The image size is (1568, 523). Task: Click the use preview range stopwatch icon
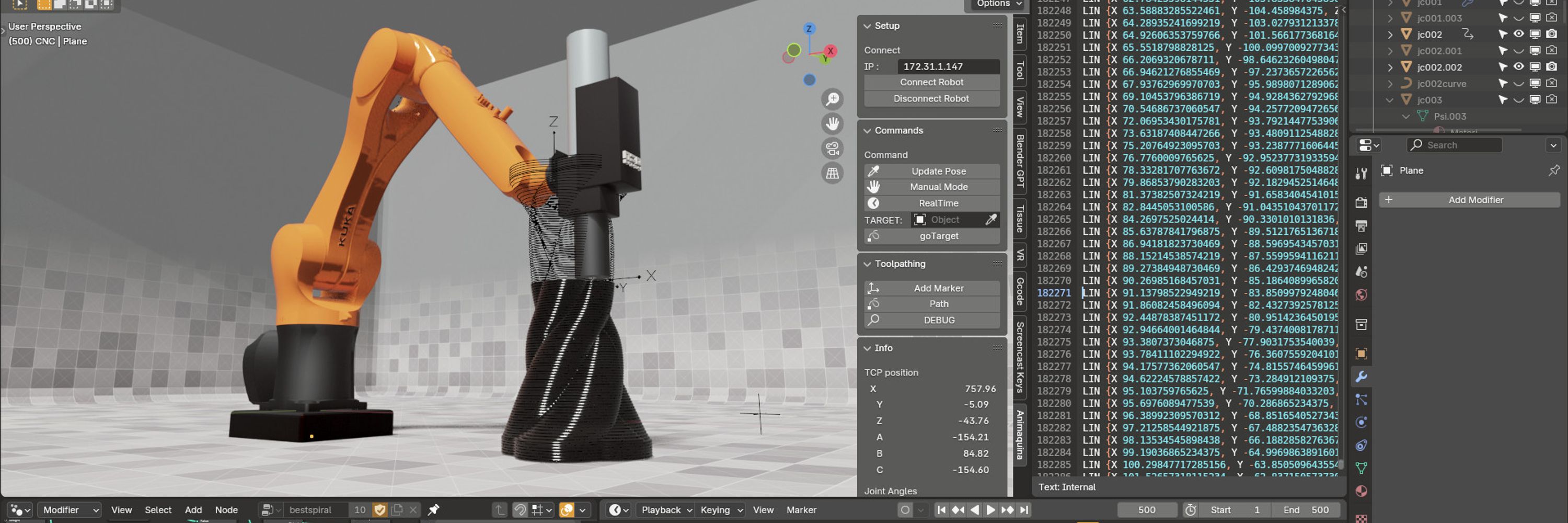tap(1191, 509)
